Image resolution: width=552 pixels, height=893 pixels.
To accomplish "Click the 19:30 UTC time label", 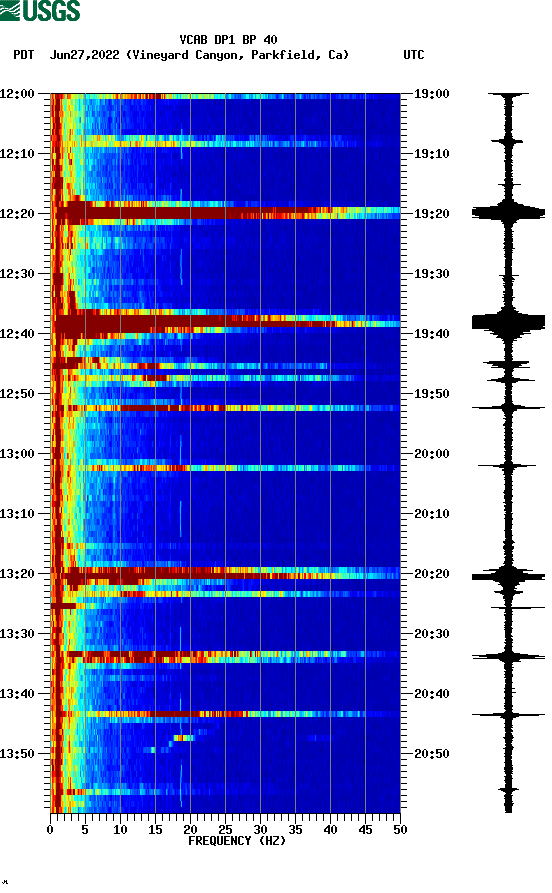I will [x=432, y=273].
